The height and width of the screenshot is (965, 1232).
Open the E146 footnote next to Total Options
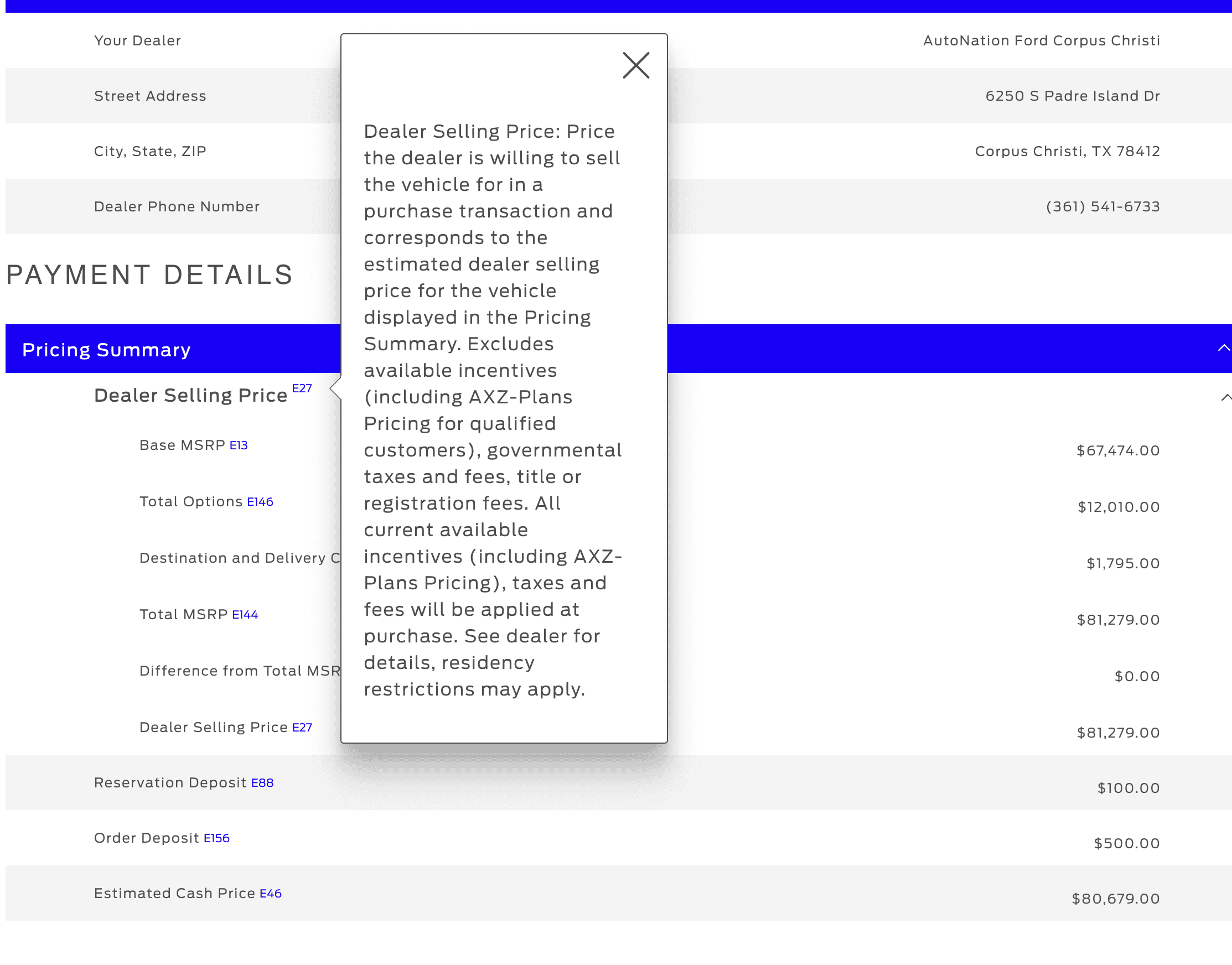point(260,502)
